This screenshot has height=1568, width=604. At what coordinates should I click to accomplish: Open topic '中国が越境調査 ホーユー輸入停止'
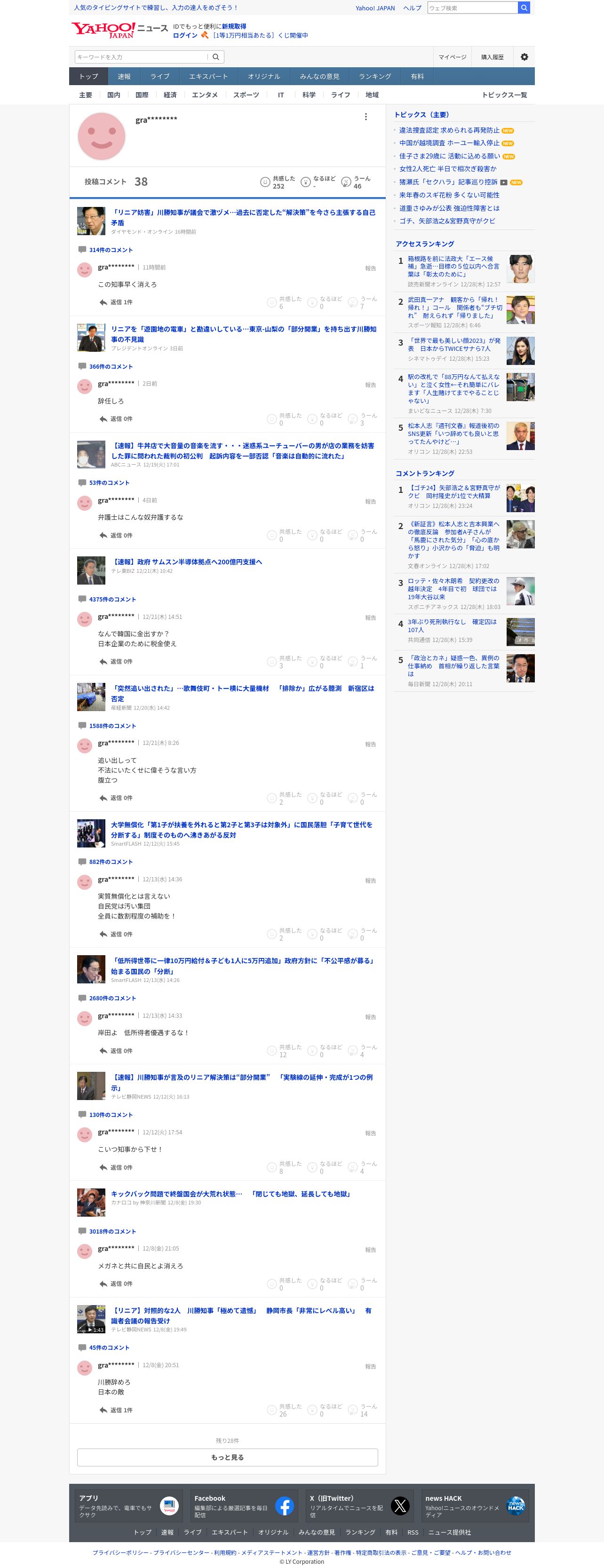click(x=449, y=143)
